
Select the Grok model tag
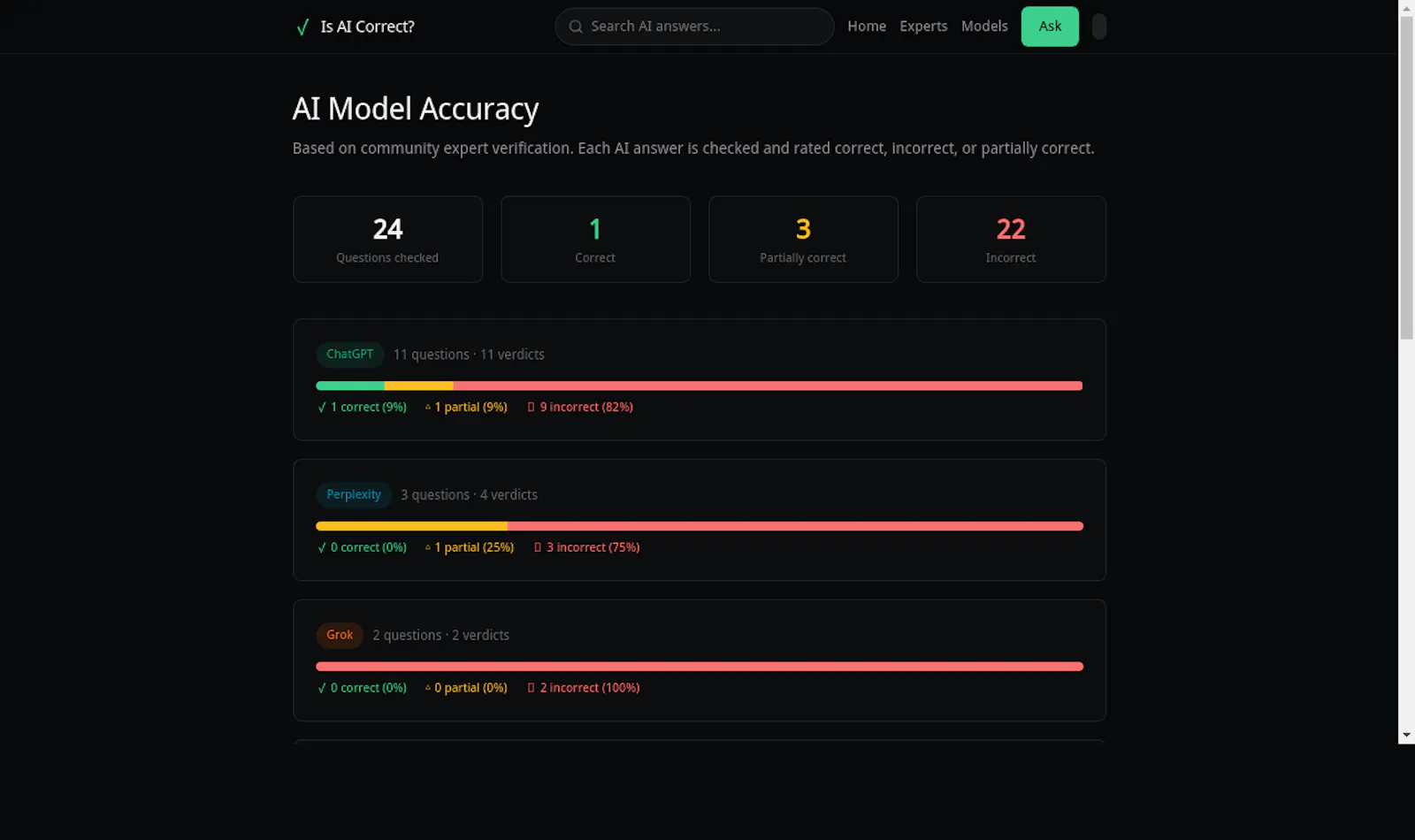[x=340, y=635]
